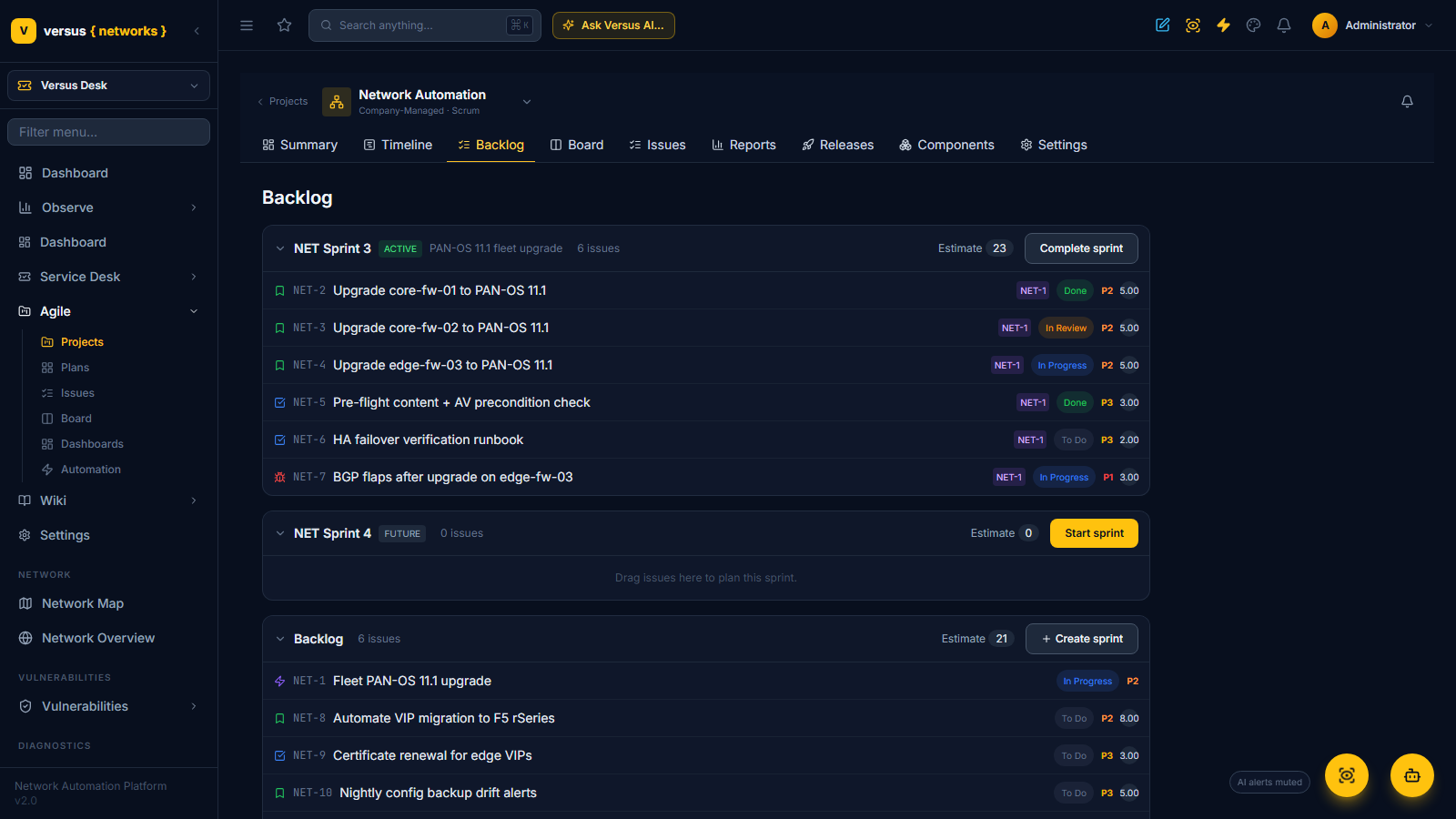Click Start sprint button
Image resolution: width=1456 pixels, height=819 pixels.
(1094, 533)
